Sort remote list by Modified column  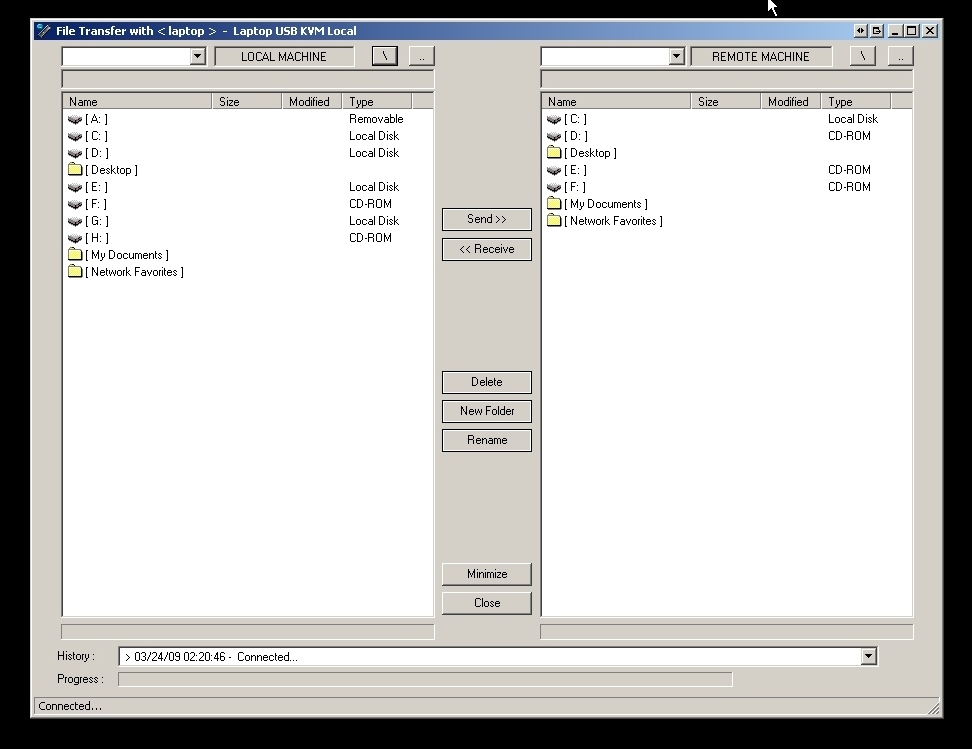click(792, 102)
